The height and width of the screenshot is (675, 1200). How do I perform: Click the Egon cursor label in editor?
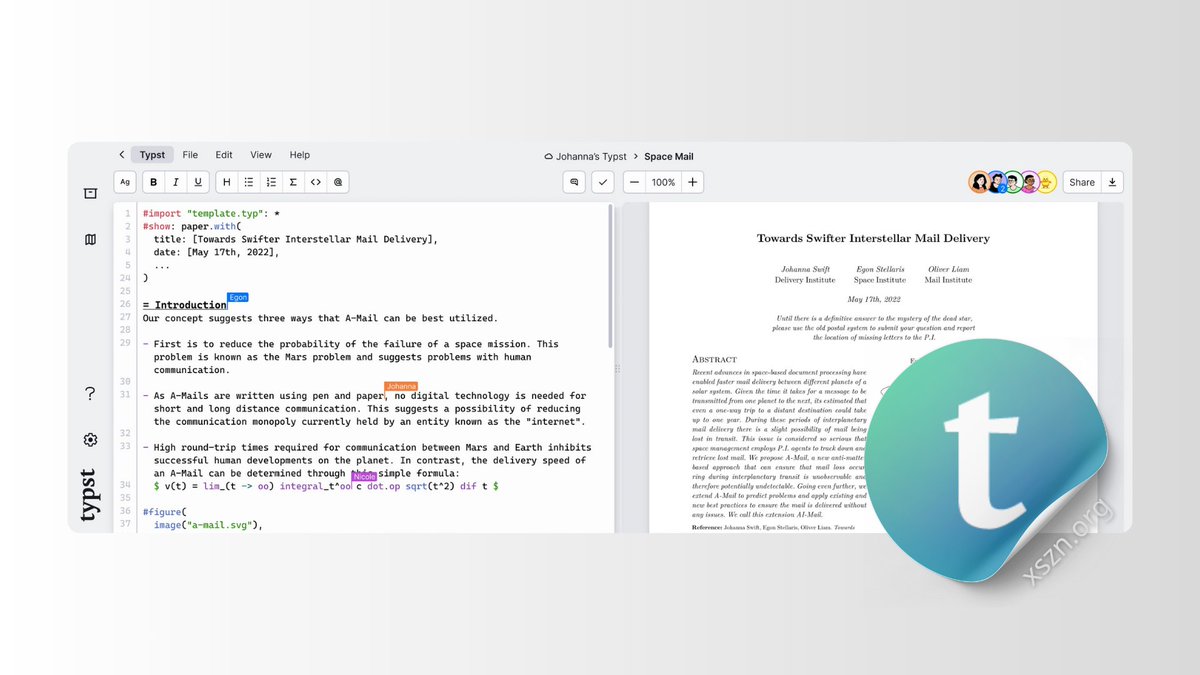[237, 297]
